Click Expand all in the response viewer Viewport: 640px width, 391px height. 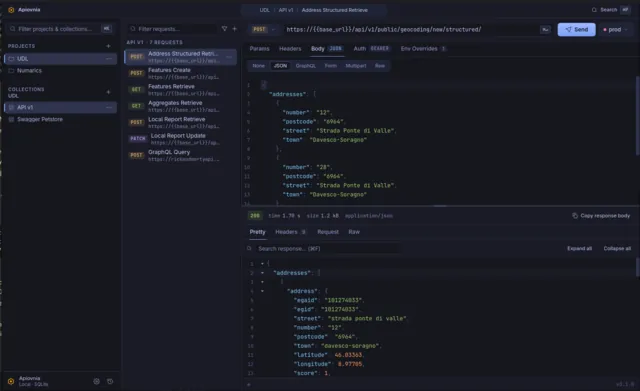pyautogui.click(x=579, y=249)
